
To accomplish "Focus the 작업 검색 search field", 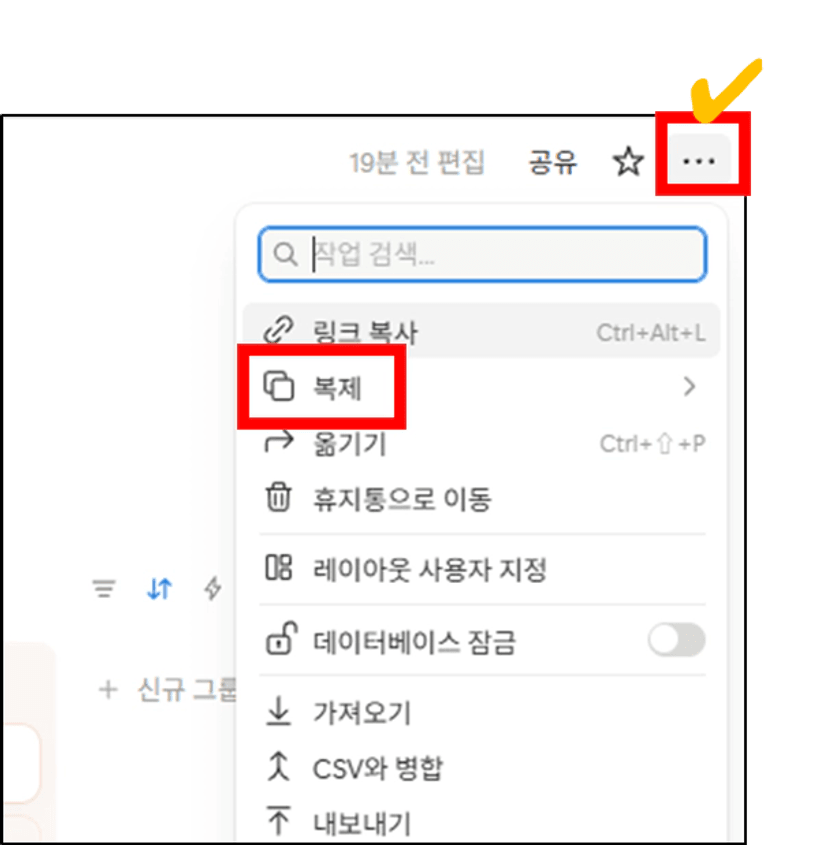I will click(482, 254).
